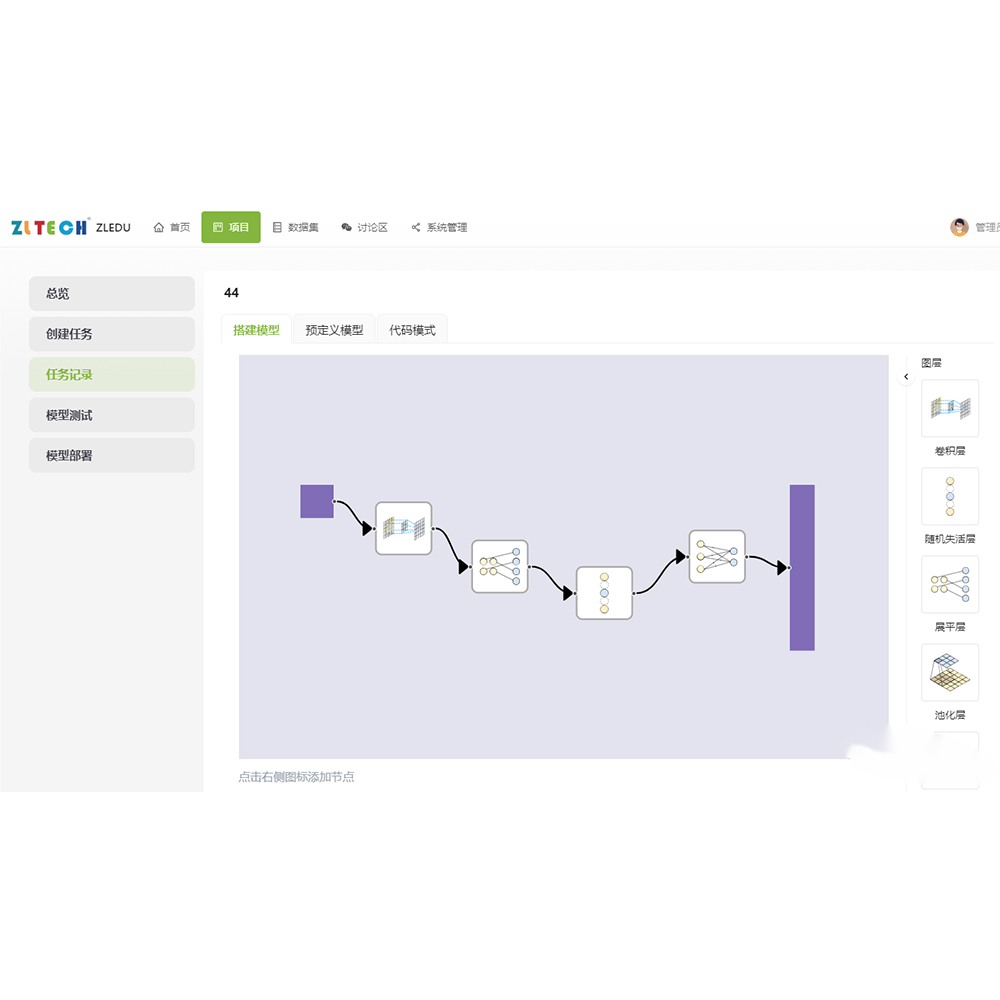Open 系统管理 in the top navigation
The height and width of the screenshot is (1000, 1000).
(x=439, y=227)
